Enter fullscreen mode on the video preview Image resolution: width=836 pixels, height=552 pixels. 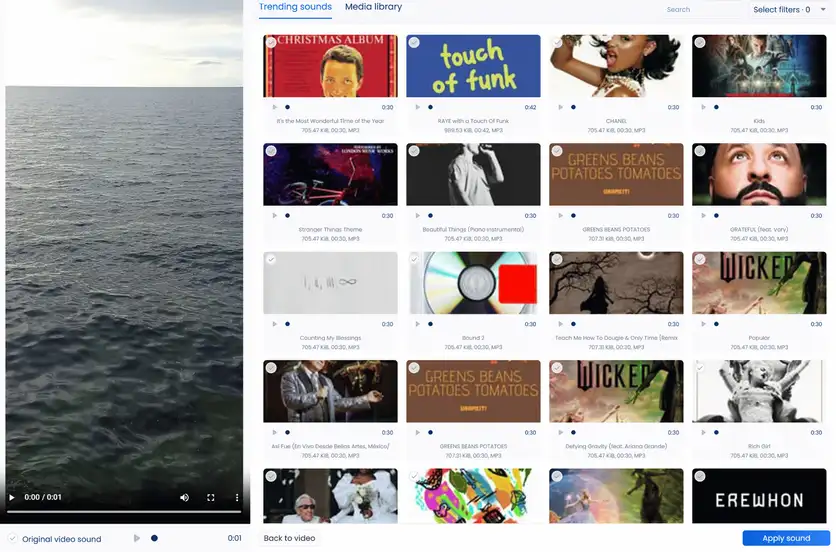211,497
